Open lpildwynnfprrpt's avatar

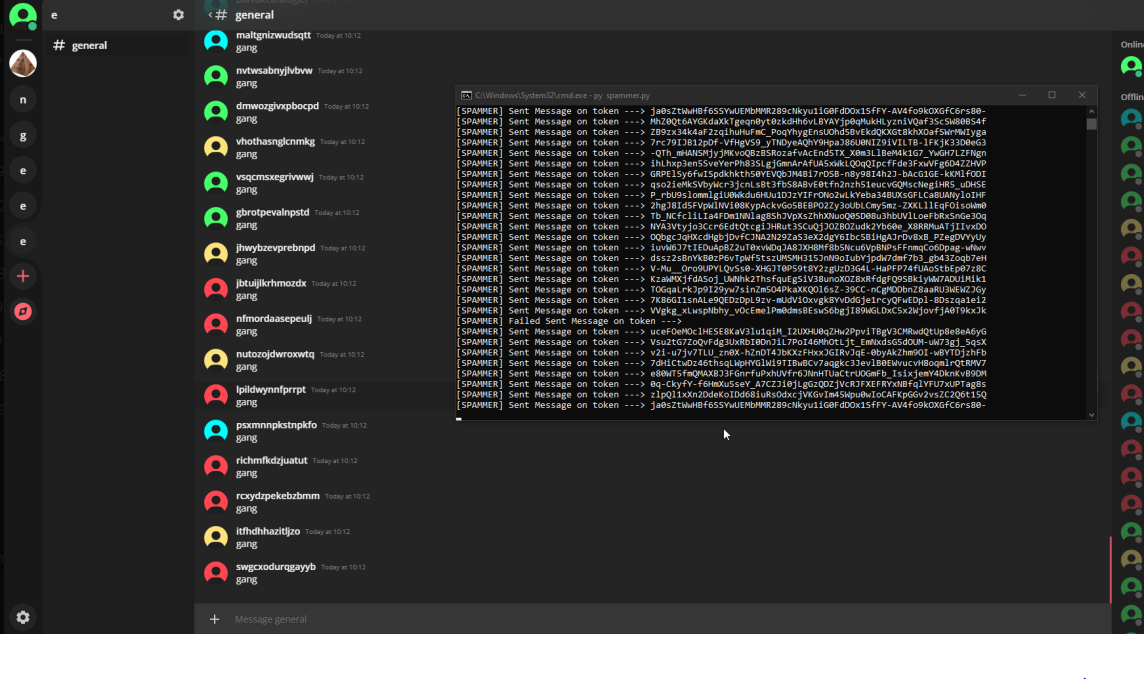click(x=215, y=395)
